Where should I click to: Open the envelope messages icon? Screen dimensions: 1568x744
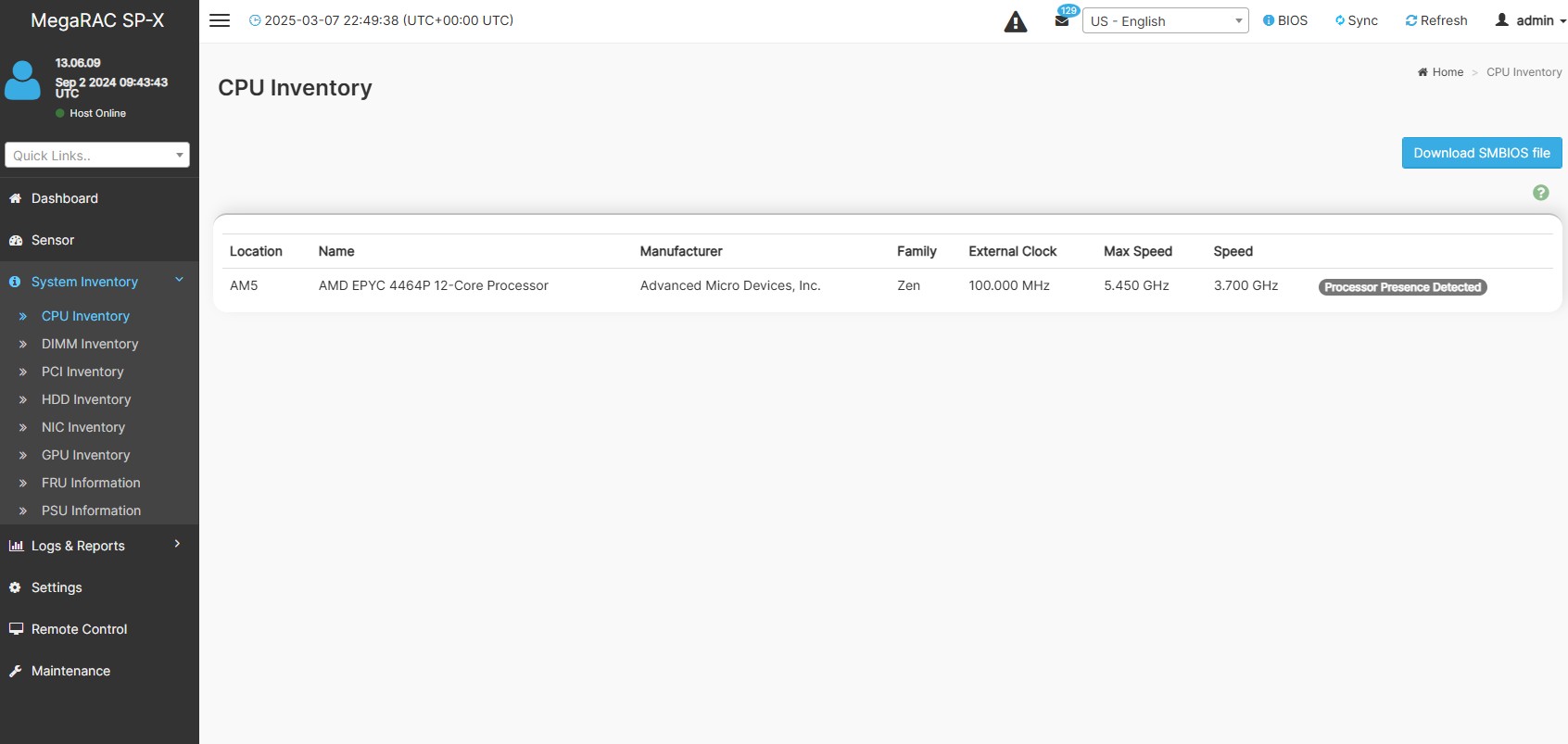pyautogui.click(x=1062, y=20)
